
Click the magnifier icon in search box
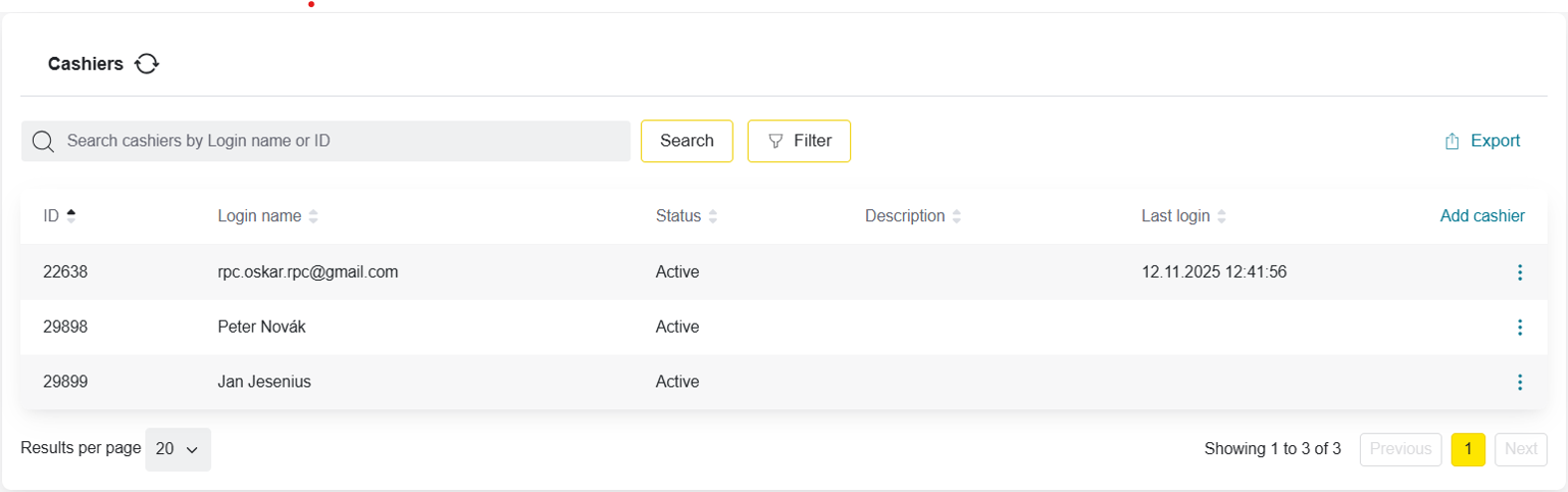(x=43, y=141)
